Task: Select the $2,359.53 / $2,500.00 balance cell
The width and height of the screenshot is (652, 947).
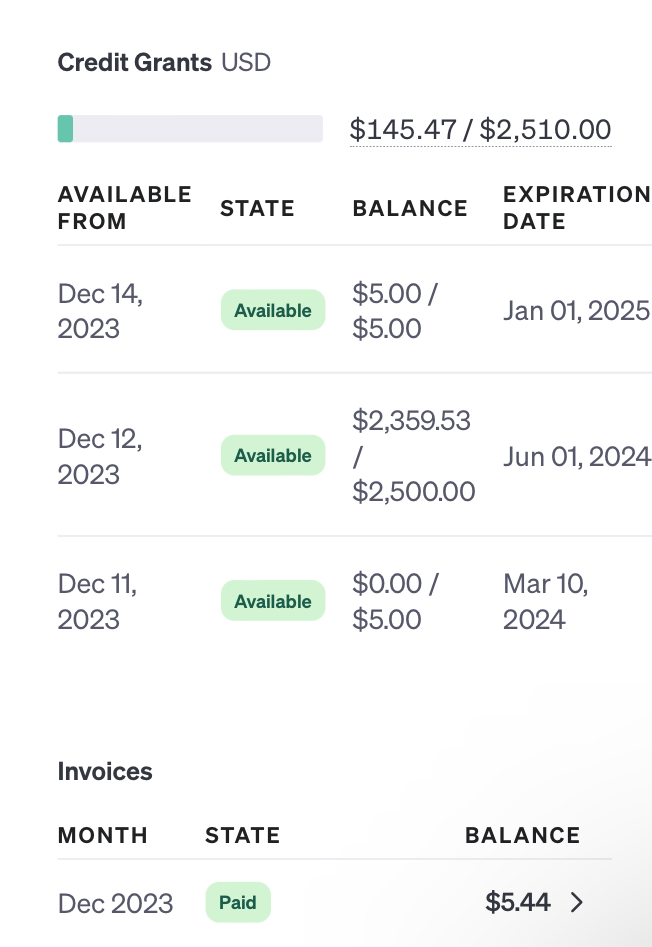Action: [x=414, y=456]
